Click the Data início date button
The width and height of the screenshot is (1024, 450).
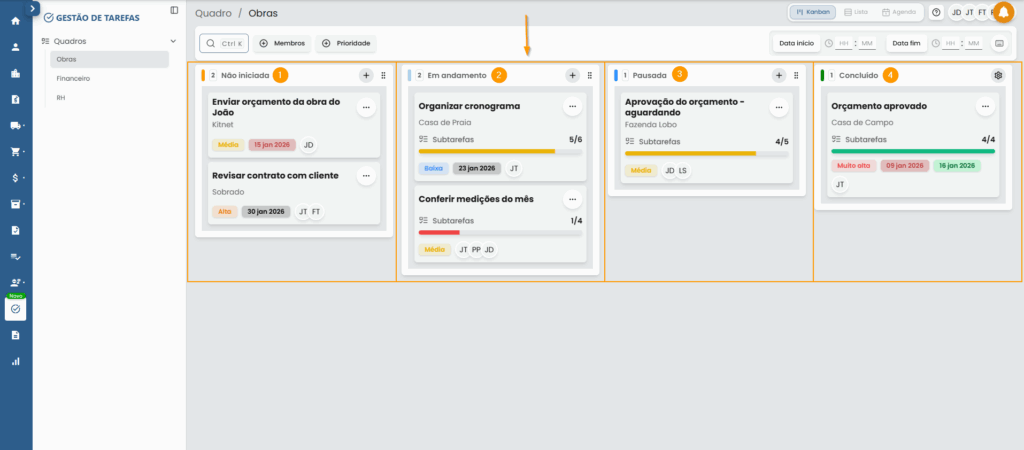[797, 44]
